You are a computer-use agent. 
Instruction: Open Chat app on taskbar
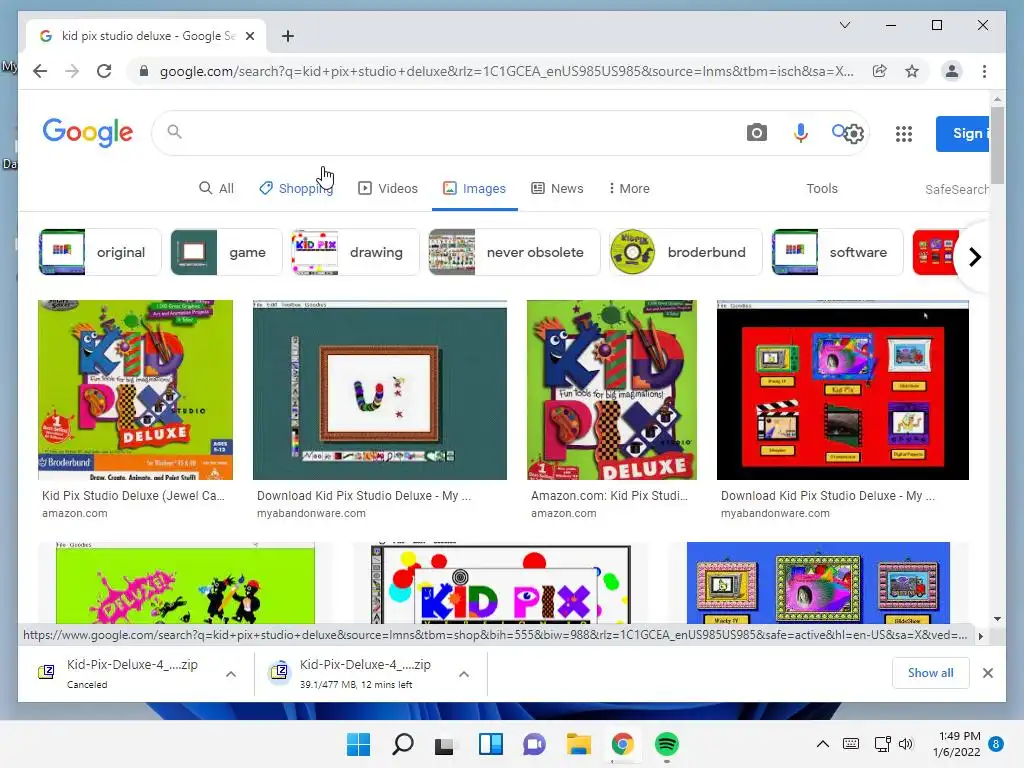(x=534, y=744)
